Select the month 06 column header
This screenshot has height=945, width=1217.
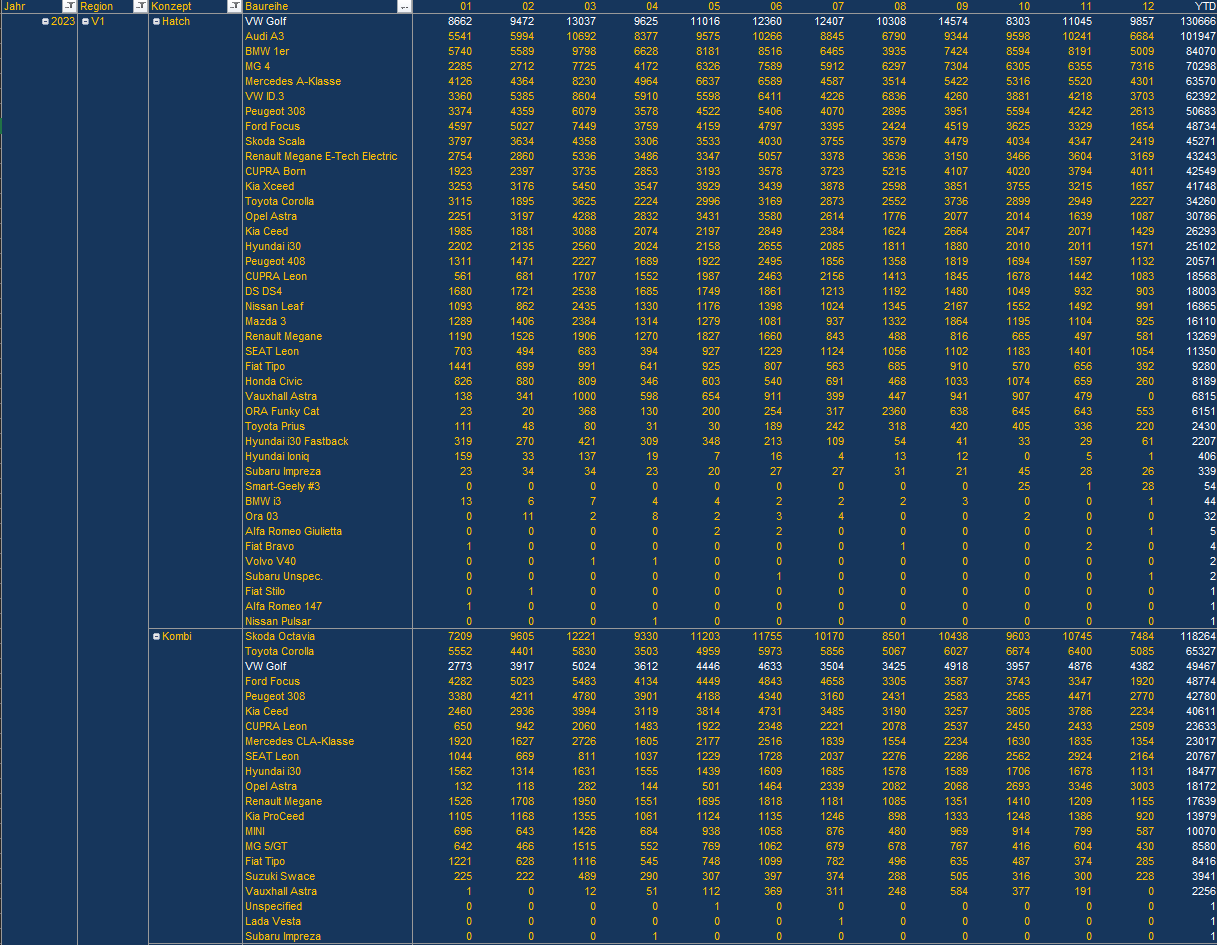776,7
